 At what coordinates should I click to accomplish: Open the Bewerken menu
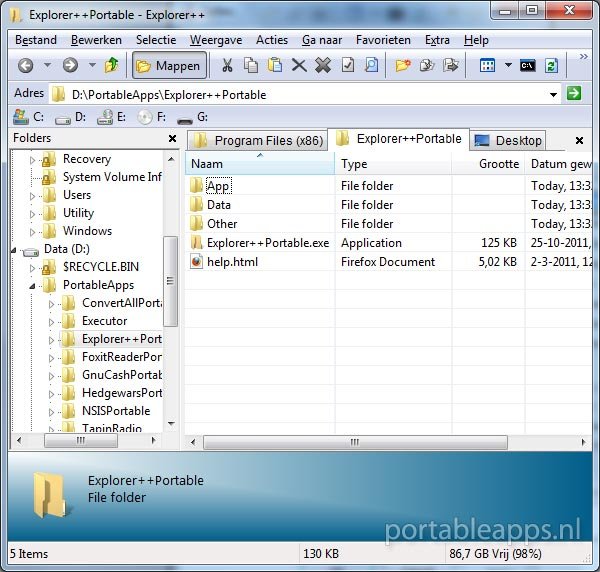[x=96, y=40]
